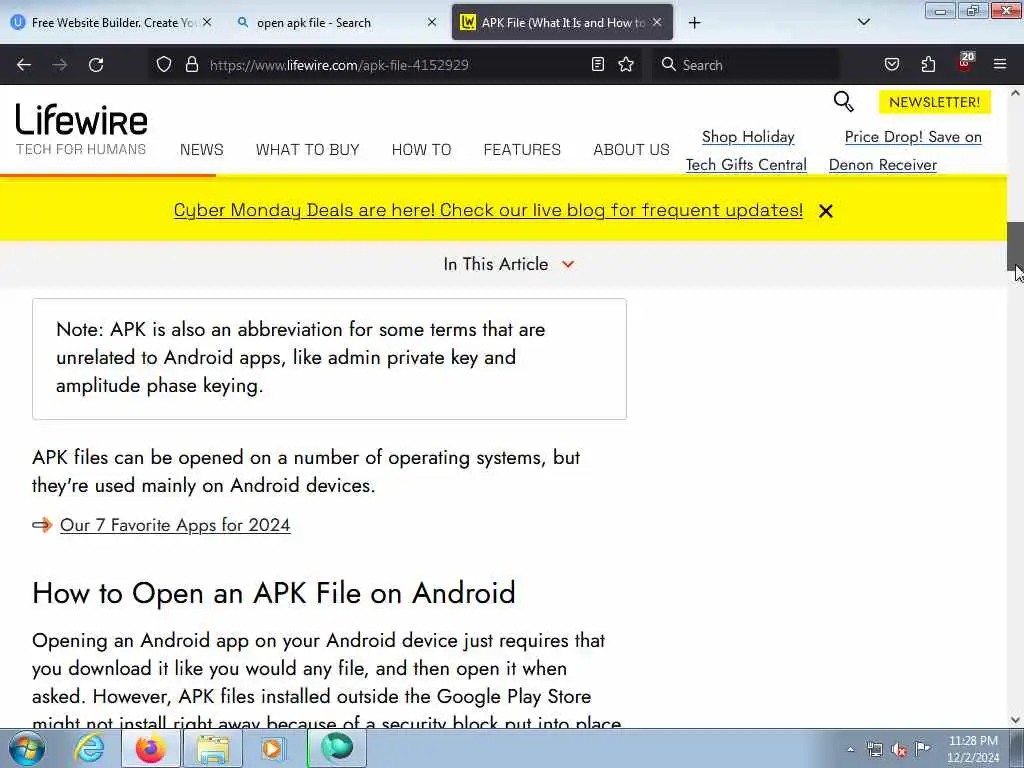
Task: Bookmark this page with the star icon
Action: (626, 64)
